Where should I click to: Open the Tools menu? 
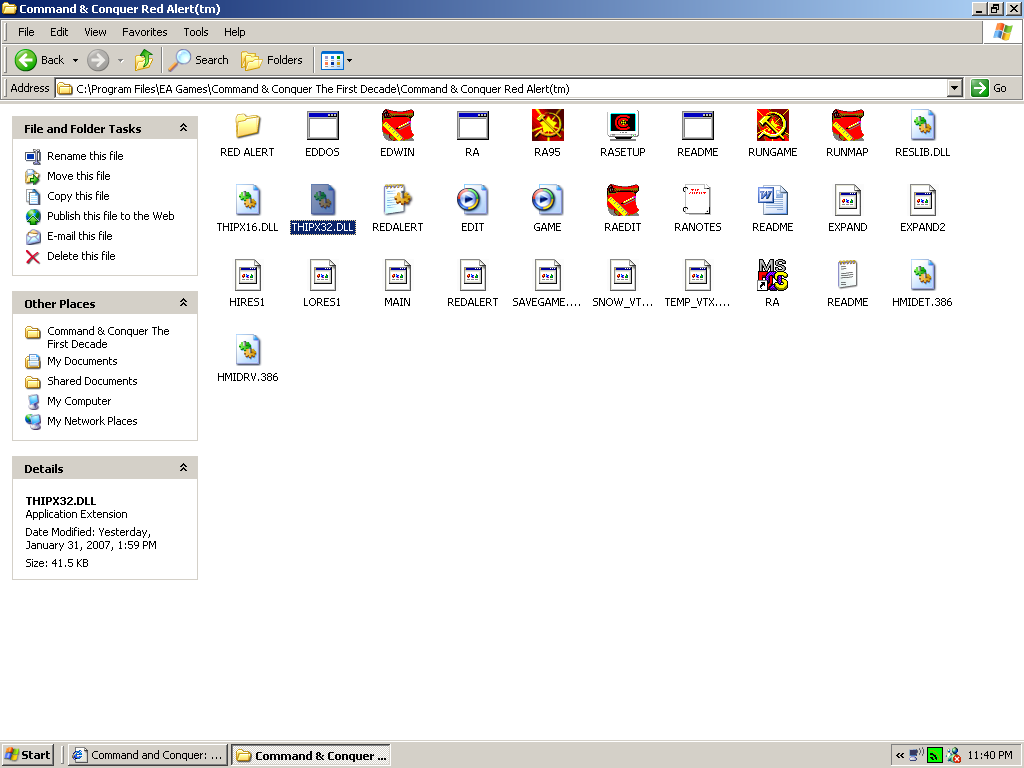point(196,32)
